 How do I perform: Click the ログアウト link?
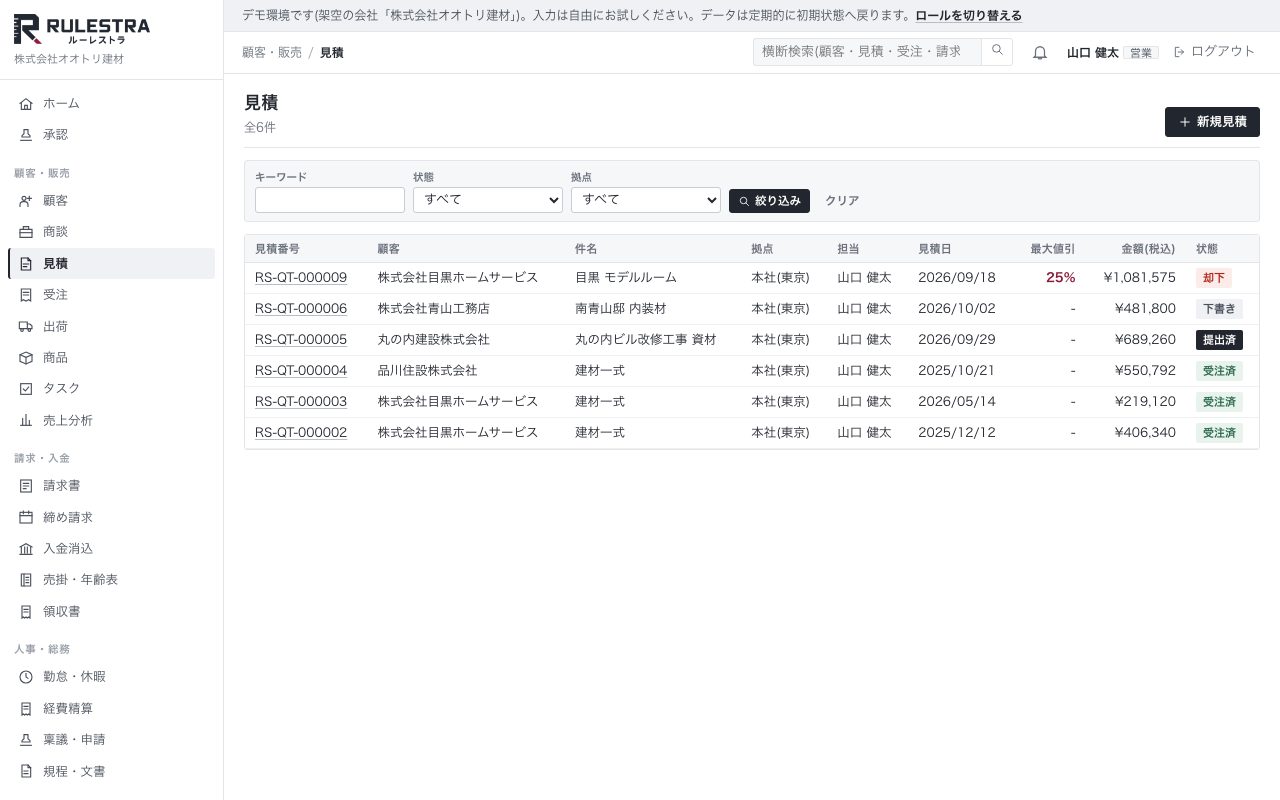pos(1214,52)
